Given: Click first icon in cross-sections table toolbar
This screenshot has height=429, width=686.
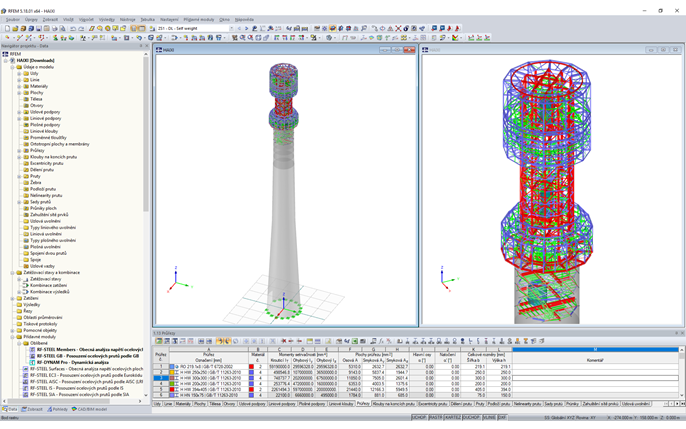Looking at the screenshot, I should click(159, 341).
